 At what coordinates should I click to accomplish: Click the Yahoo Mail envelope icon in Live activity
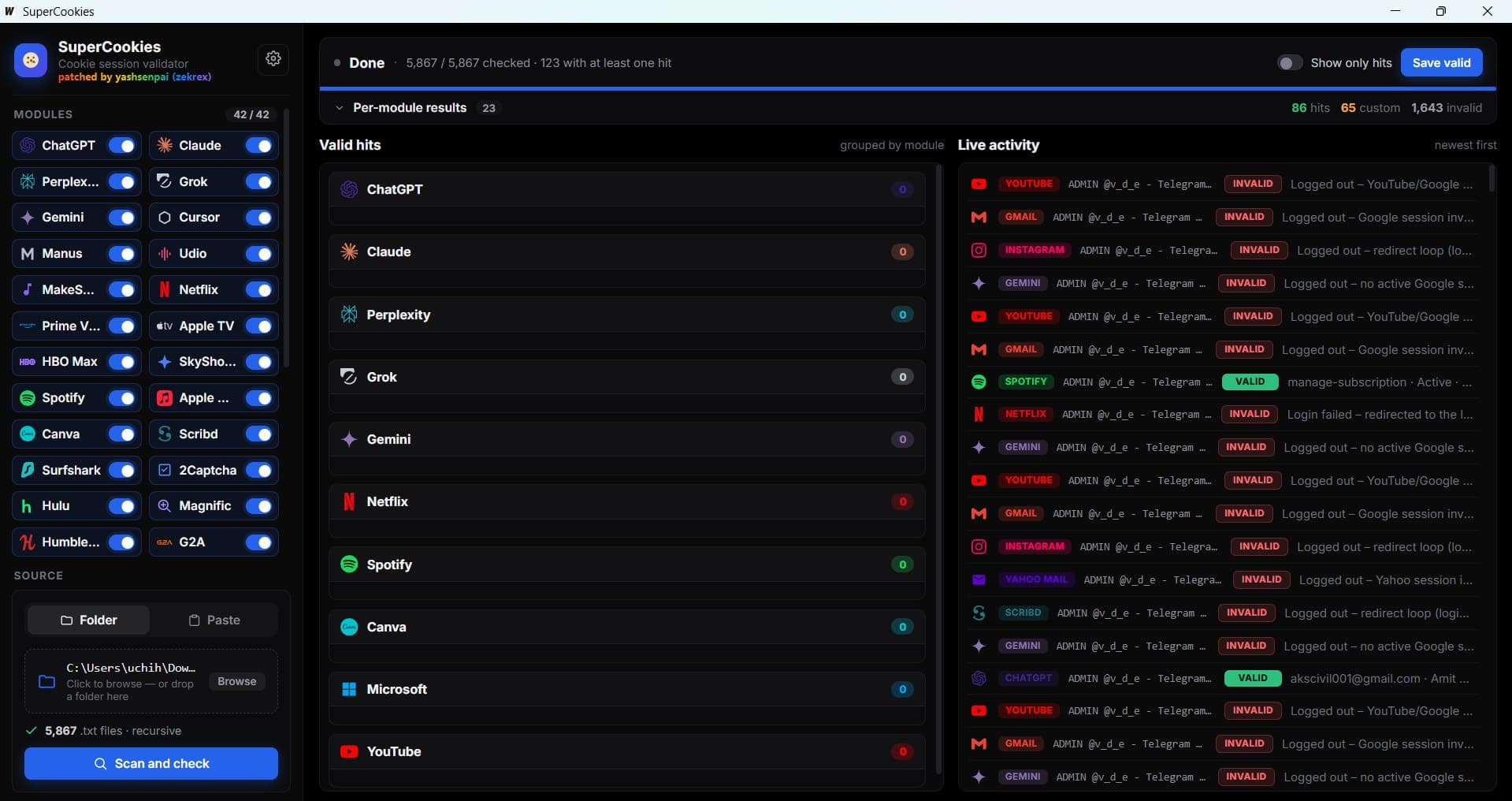(979, 580)
